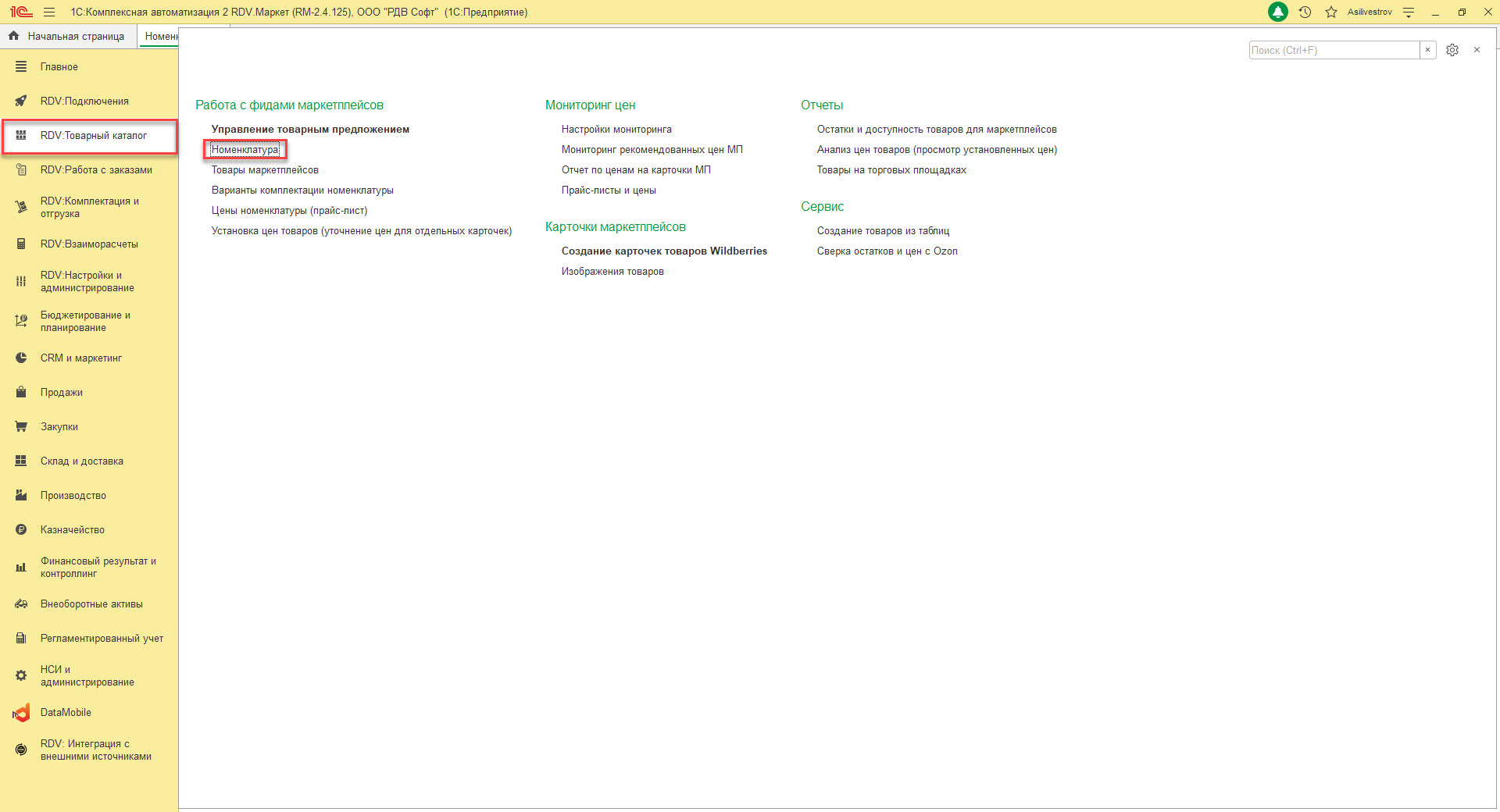This screenshot has height=812, width=1500.
Task: Open Создание карточек товаров Wildberries
Action: point(664,251)
